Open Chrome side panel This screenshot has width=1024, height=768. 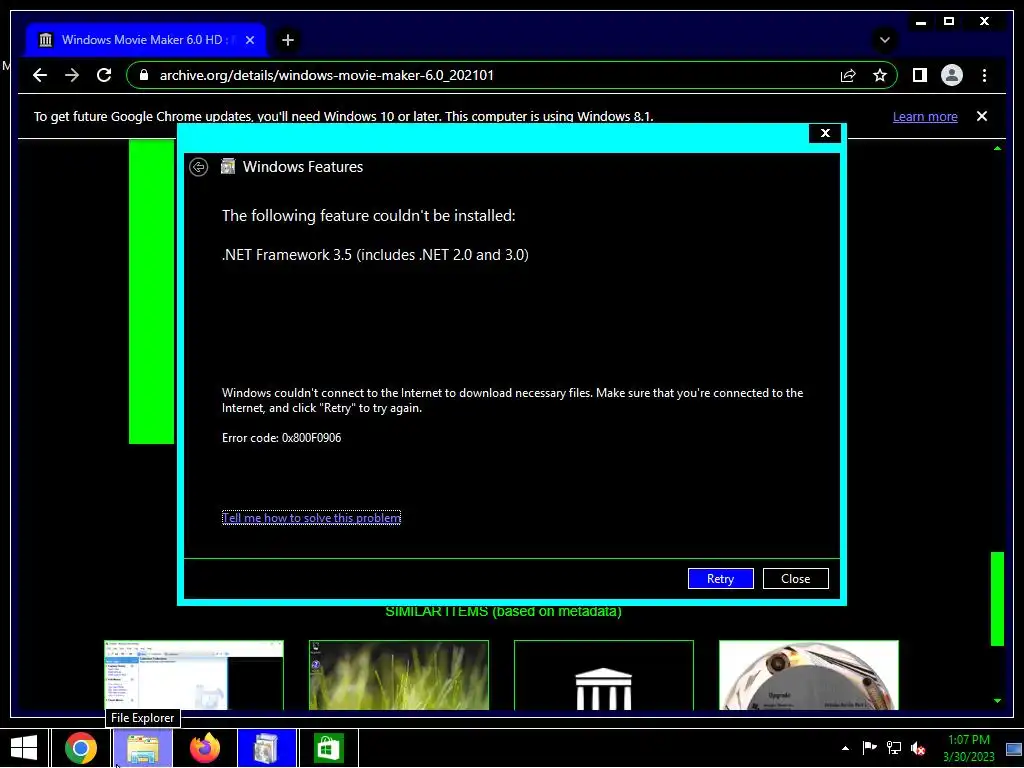(x=920, y=75)
